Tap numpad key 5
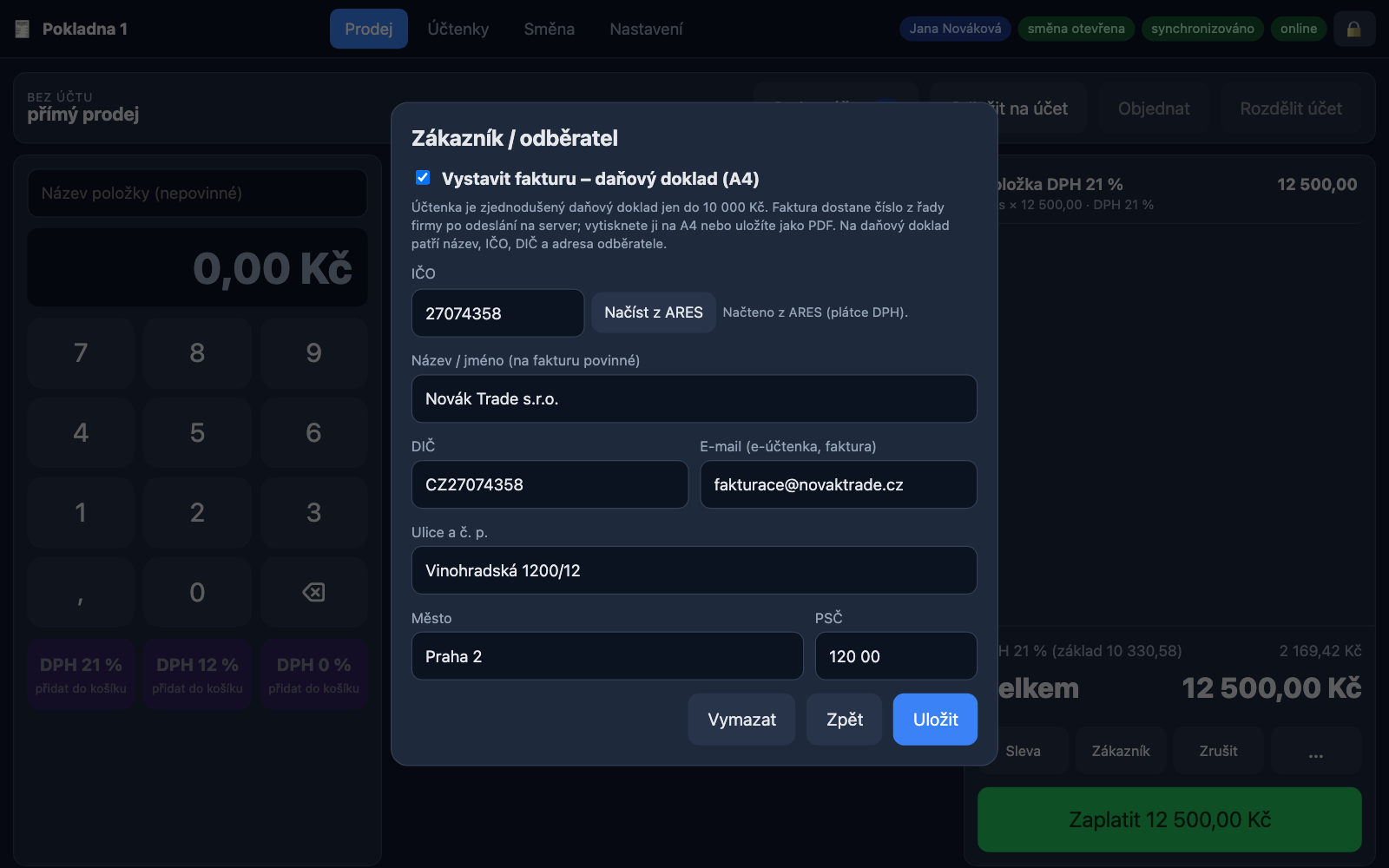1389x868 pixels. 197,432
